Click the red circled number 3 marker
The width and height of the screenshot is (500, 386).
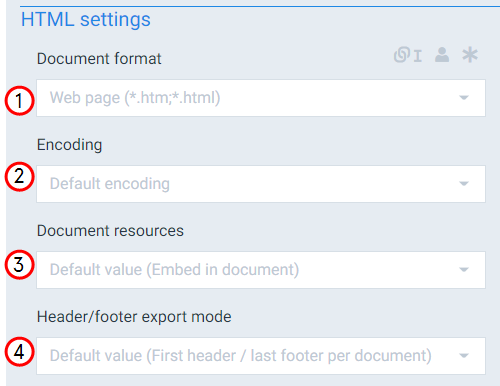tap(19, 265)
